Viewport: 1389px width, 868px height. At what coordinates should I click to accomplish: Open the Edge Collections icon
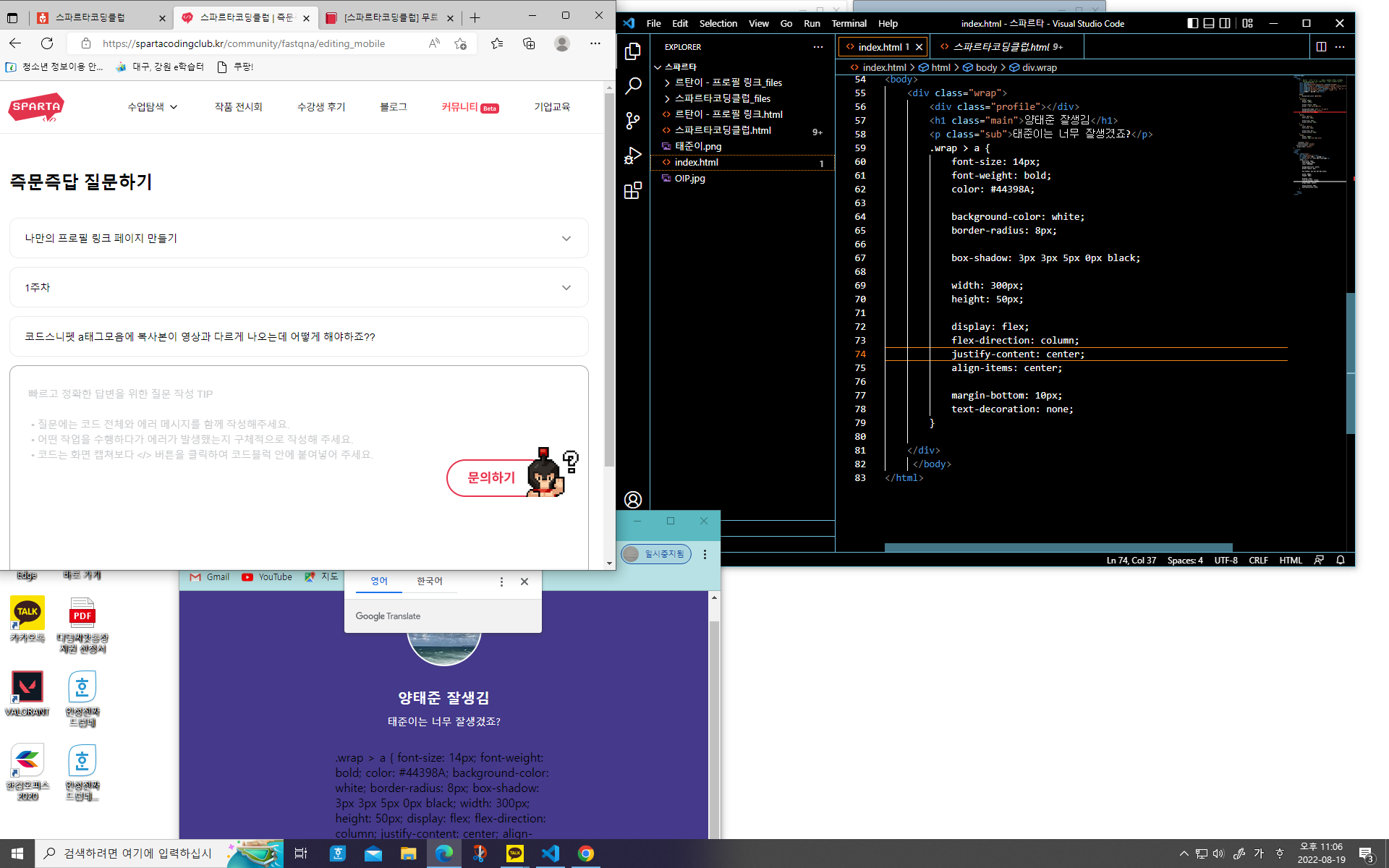pyautogui.click(x=529, y=43)
